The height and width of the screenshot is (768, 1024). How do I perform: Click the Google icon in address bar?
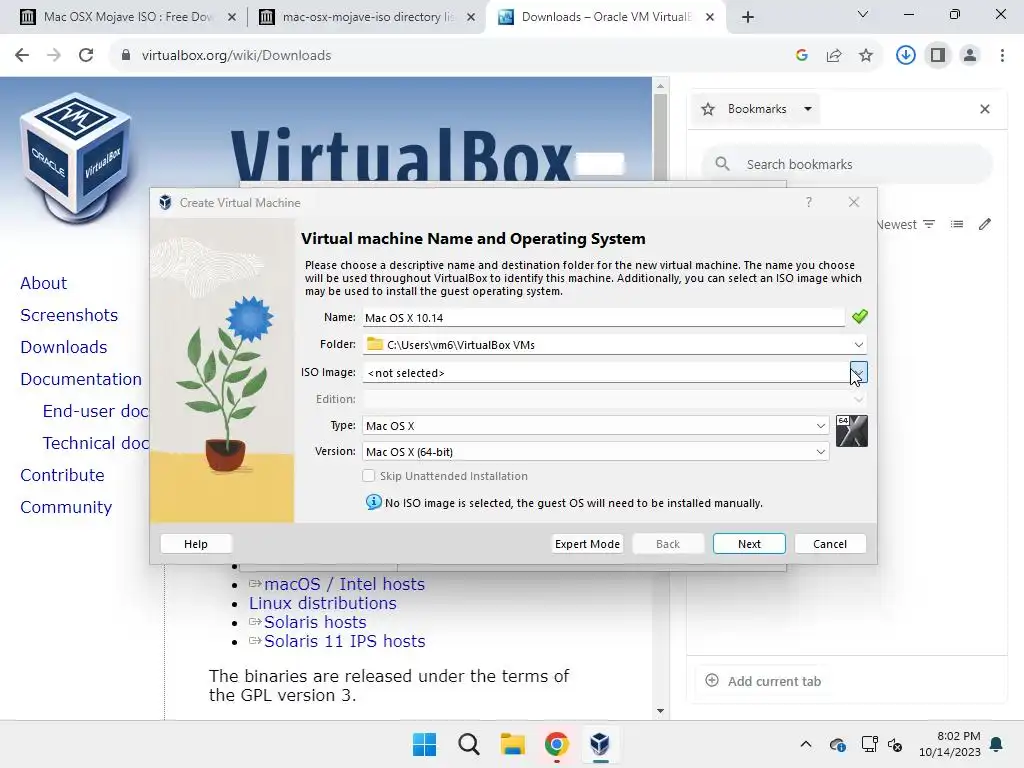(x=802, y=56)
